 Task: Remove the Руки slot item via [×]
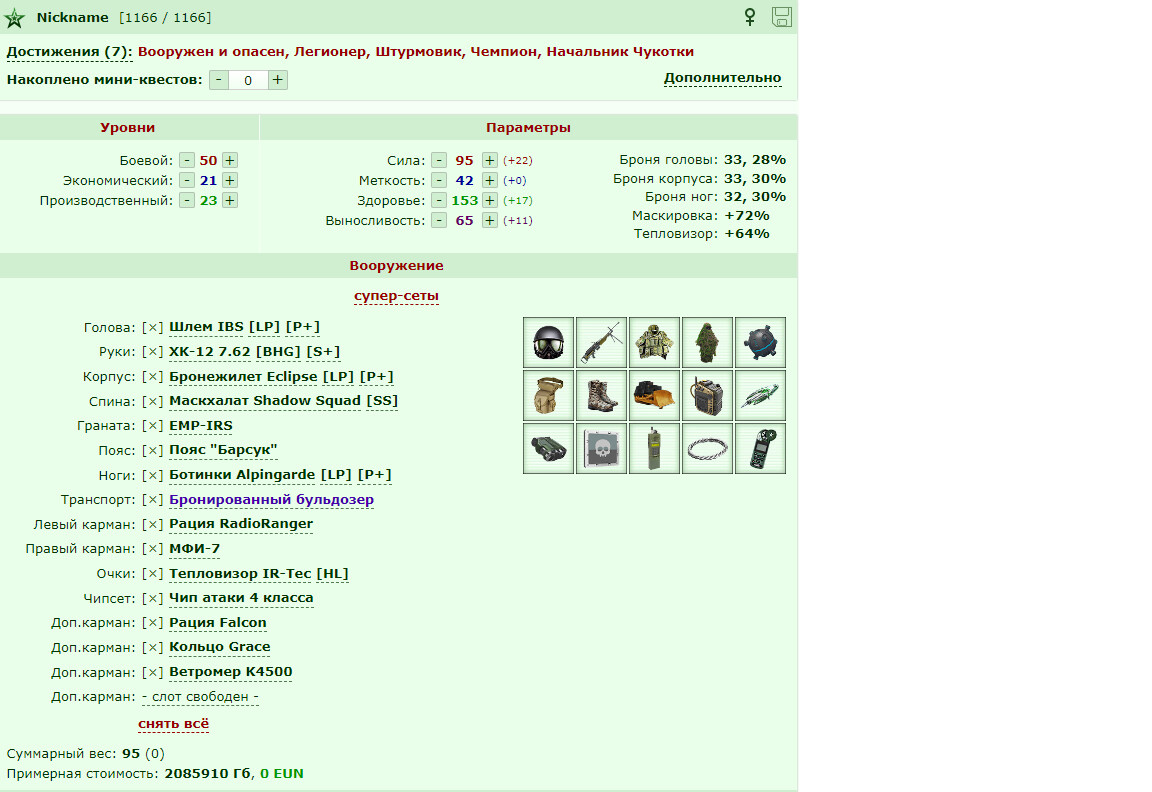click(152, 352)
